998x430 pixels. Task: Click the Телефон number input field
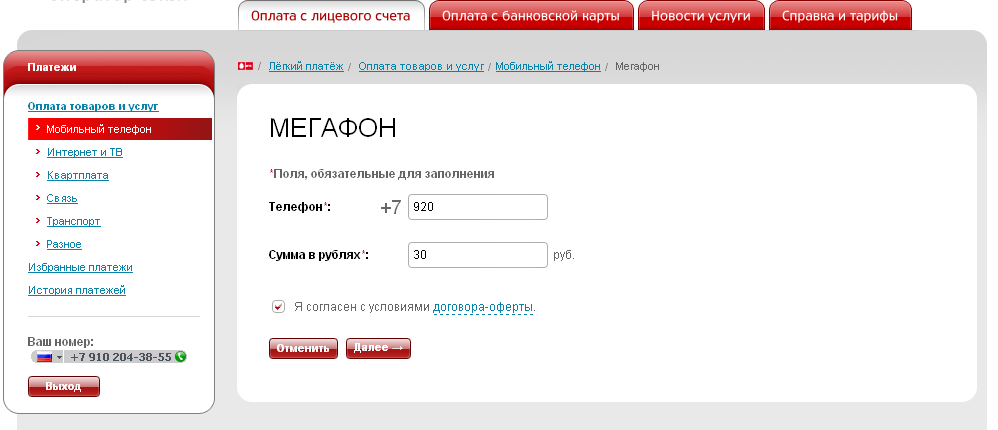point(478,207)
